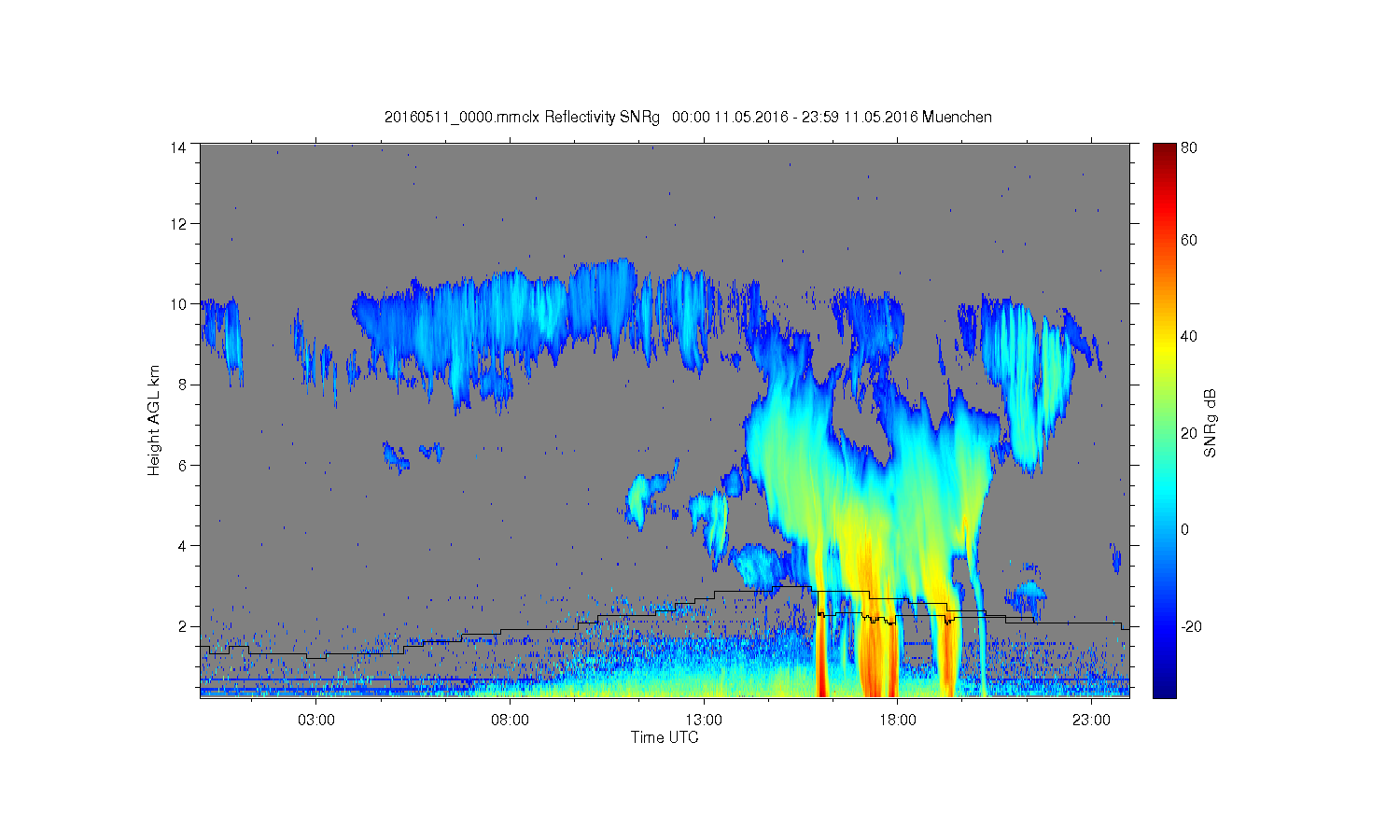
Task: Click the 23:00 time tick label
Action: point(1091,721)
